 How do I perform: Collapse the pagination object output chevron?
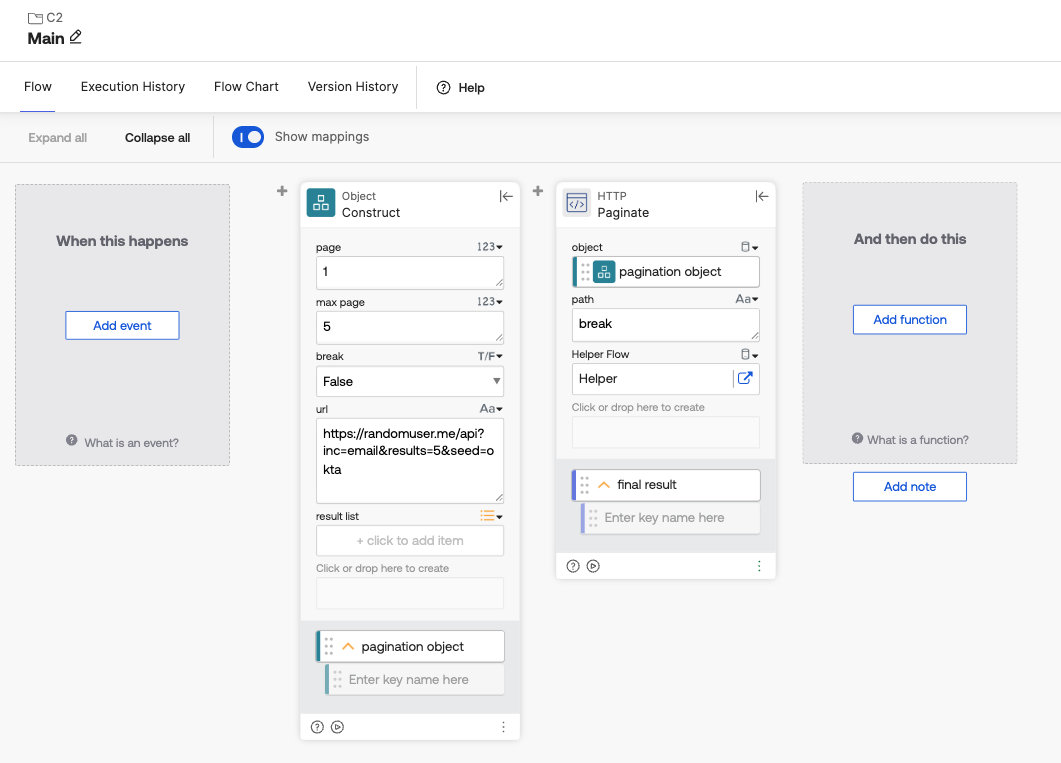(x=348, y=647)
